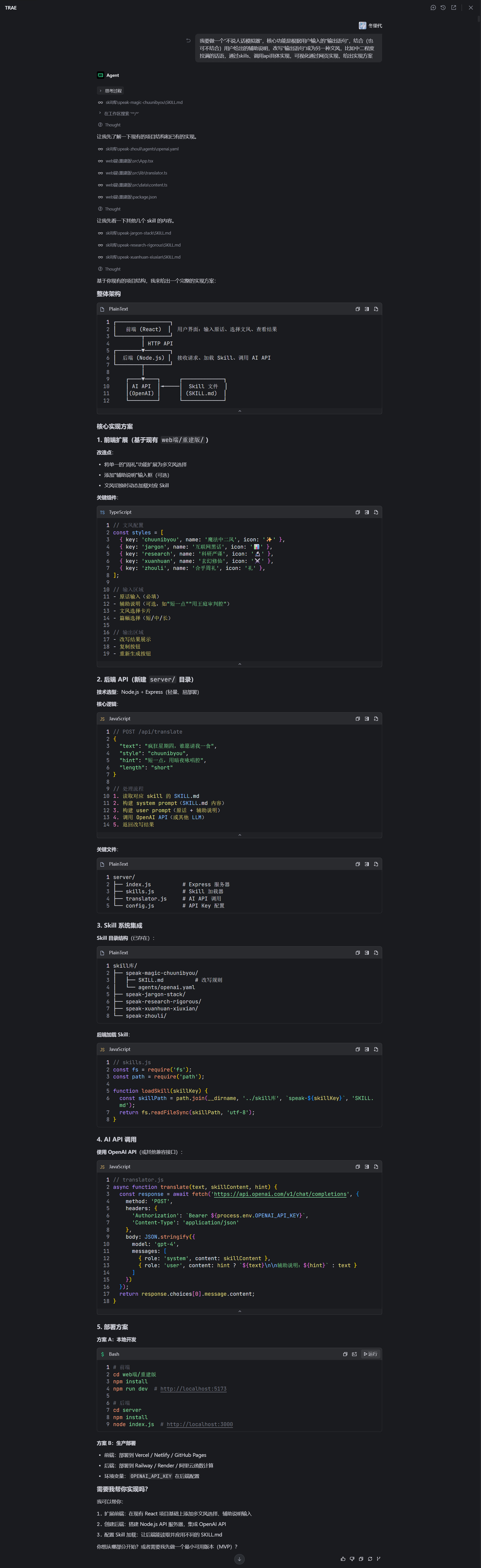This screenshot has width=481, height=1568.
Task: Insert TypeScript code block into editor
Action: click(x=367, y=513)
